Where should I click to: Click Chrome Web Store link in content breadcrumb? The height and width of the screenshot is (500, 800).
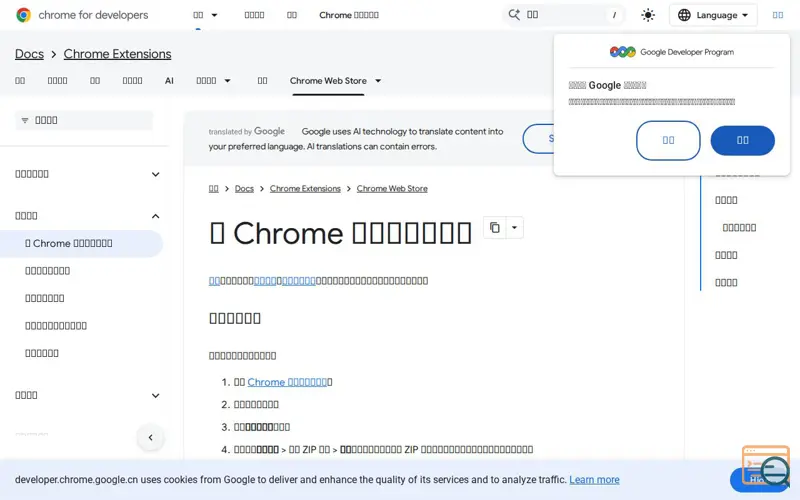click(392, 189)
